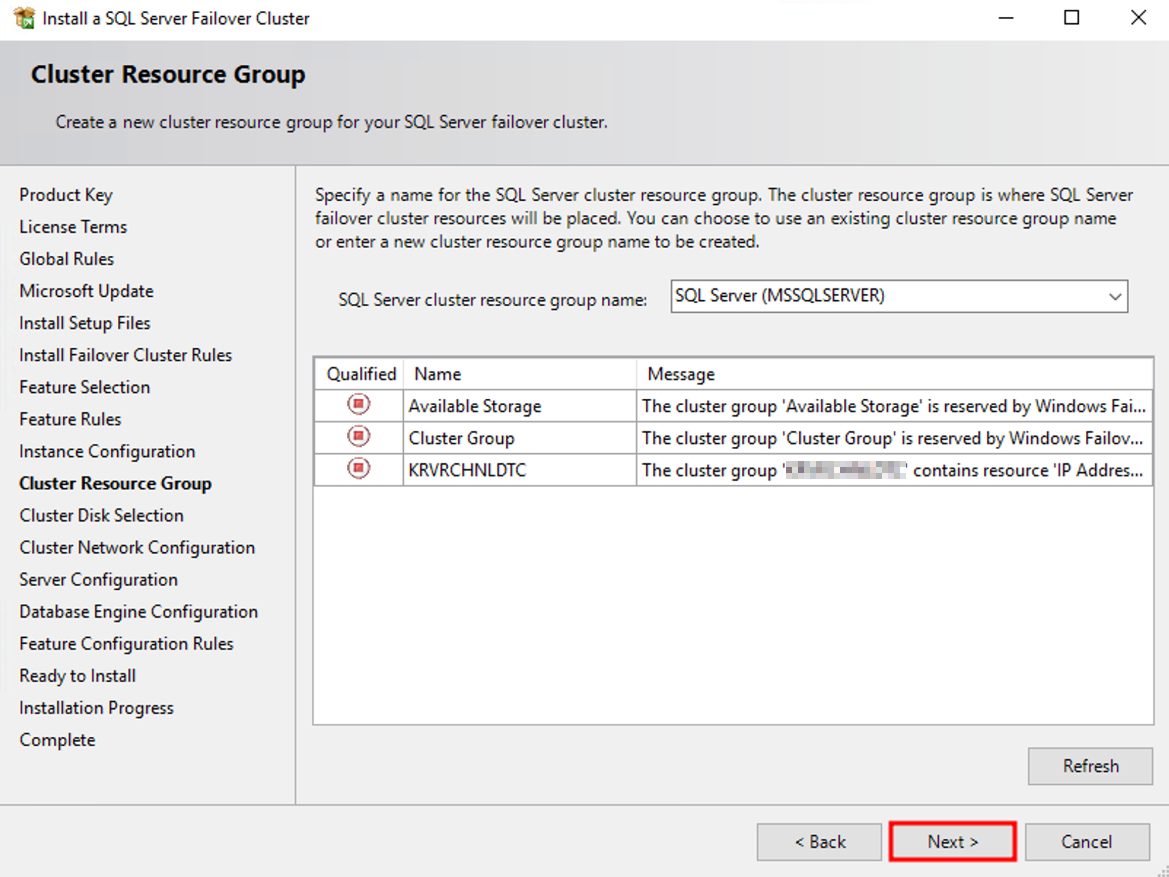Click the SQL Server setup icon in title bar

[x=24, y=18]
